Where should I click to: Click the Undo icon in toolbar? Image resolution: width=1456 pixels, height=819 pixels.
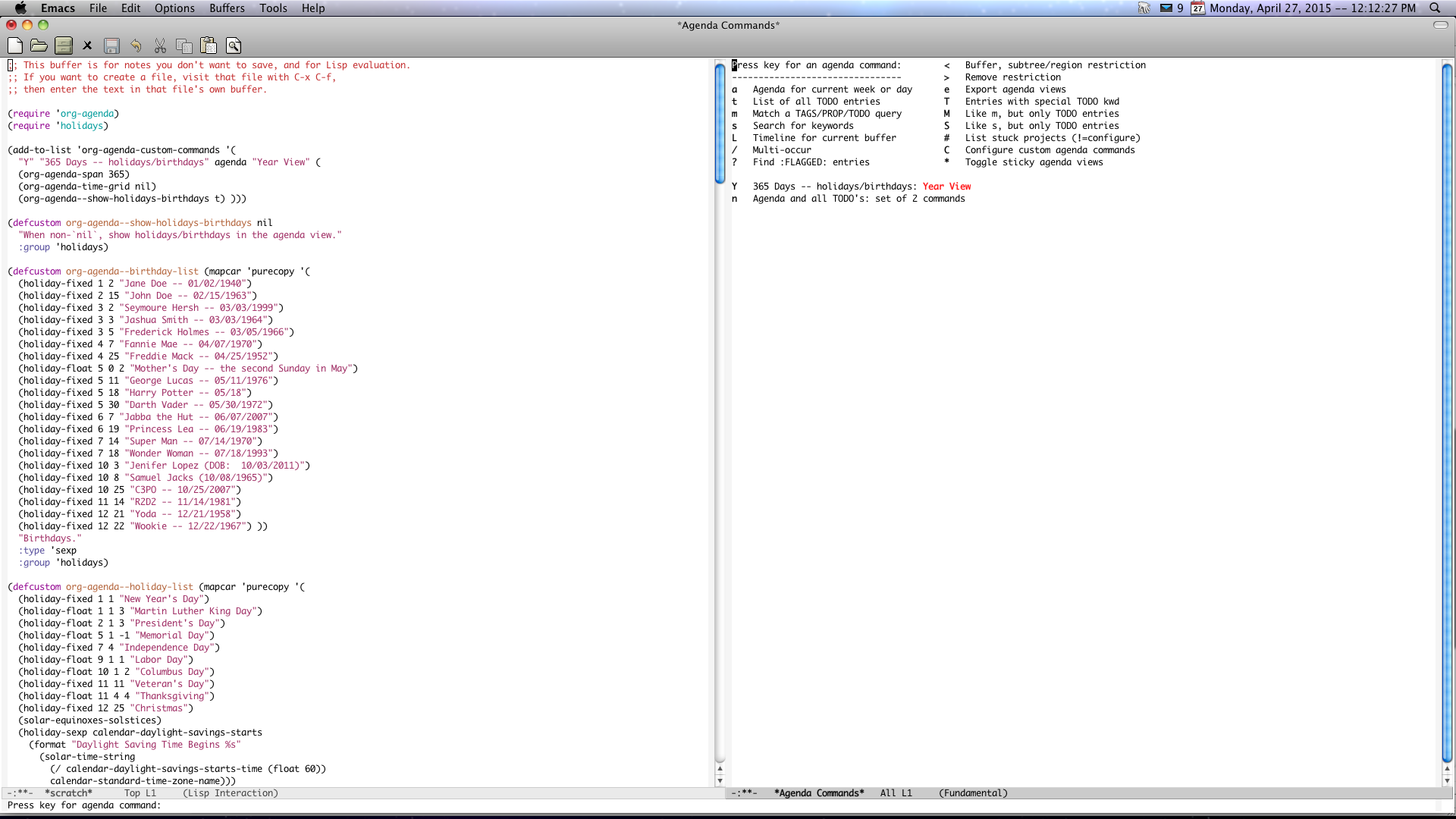[x=136, y=46]
